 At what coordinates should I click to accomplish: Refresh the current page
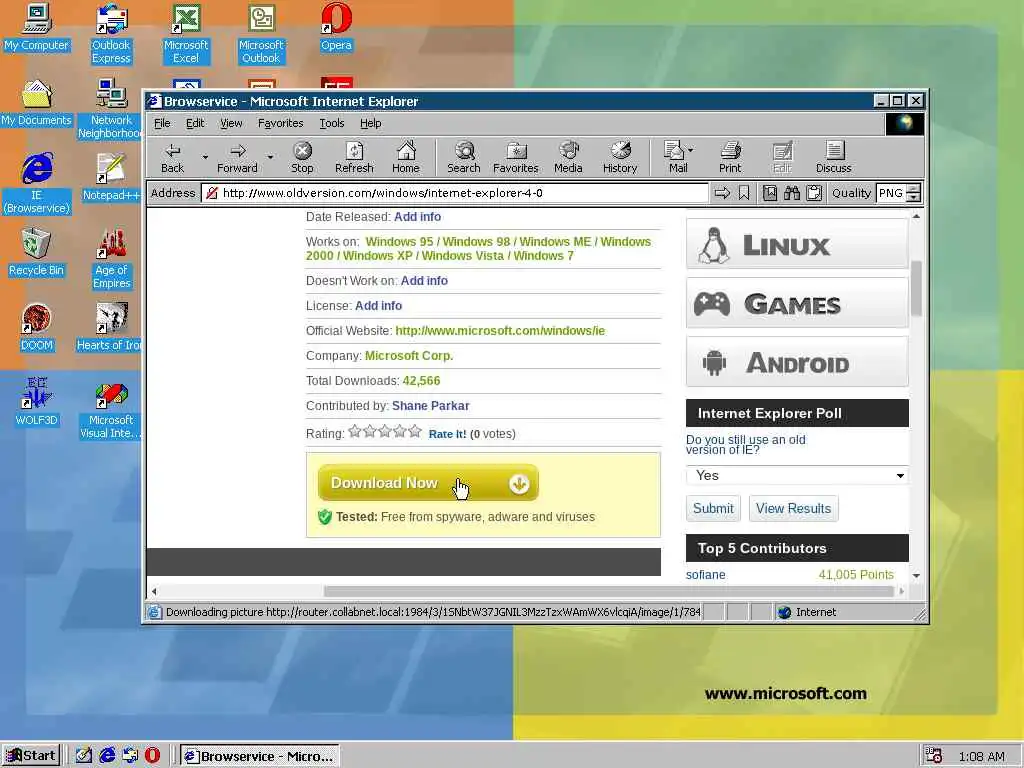click(354, 158)
